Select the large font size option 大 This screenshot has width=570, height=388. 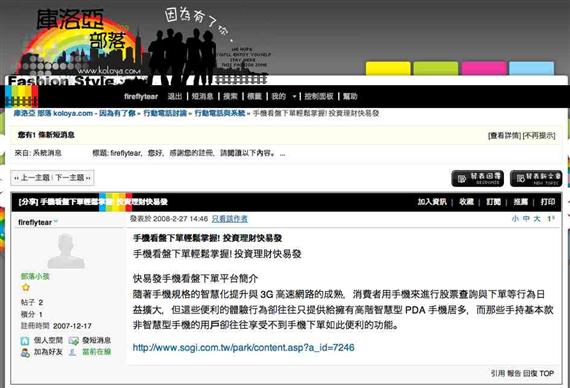[537, 219]
